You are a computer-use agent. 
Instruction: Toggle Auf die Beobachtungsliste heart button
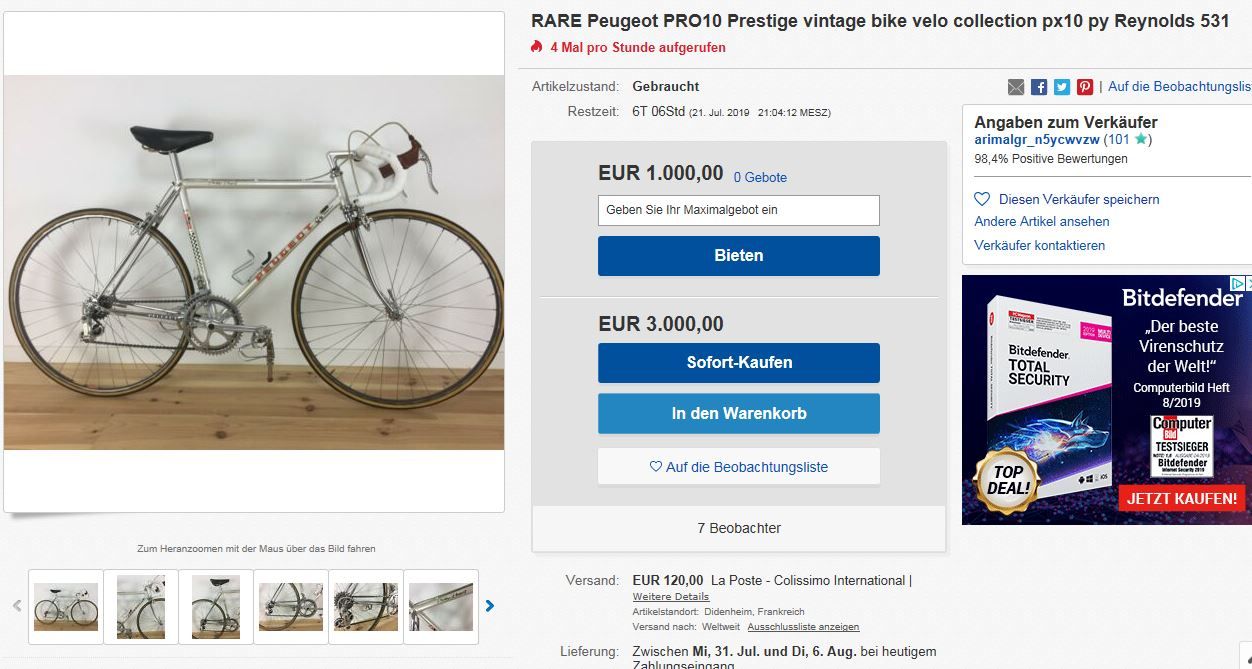[x=739, y=467]
